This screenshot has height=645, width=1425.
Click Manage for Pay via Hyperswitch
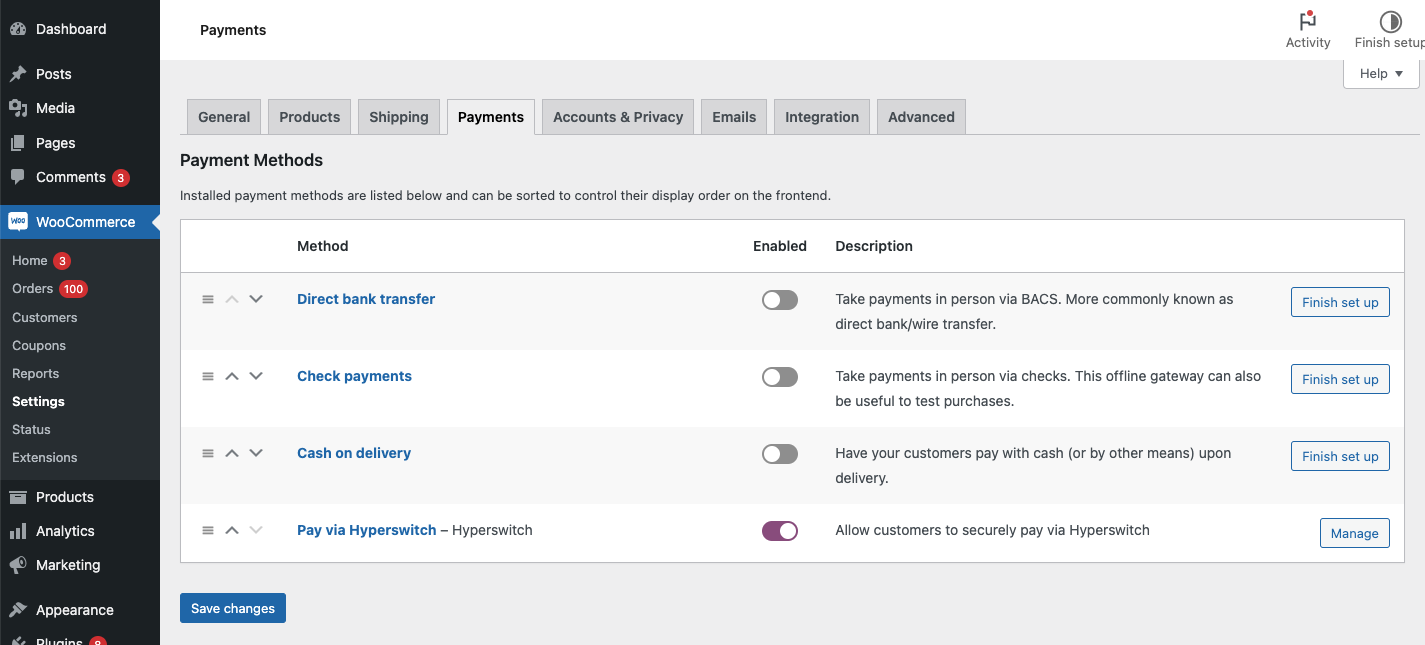[x=1354, y=533]
